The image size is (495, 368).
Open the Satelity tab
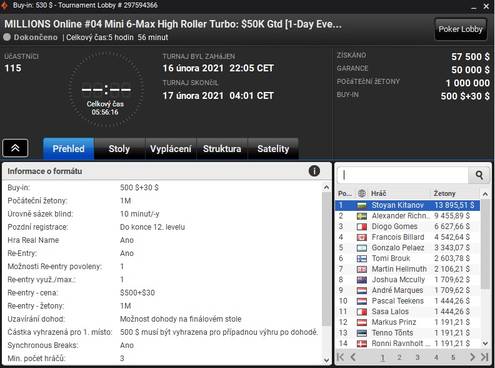click(273, 149)
